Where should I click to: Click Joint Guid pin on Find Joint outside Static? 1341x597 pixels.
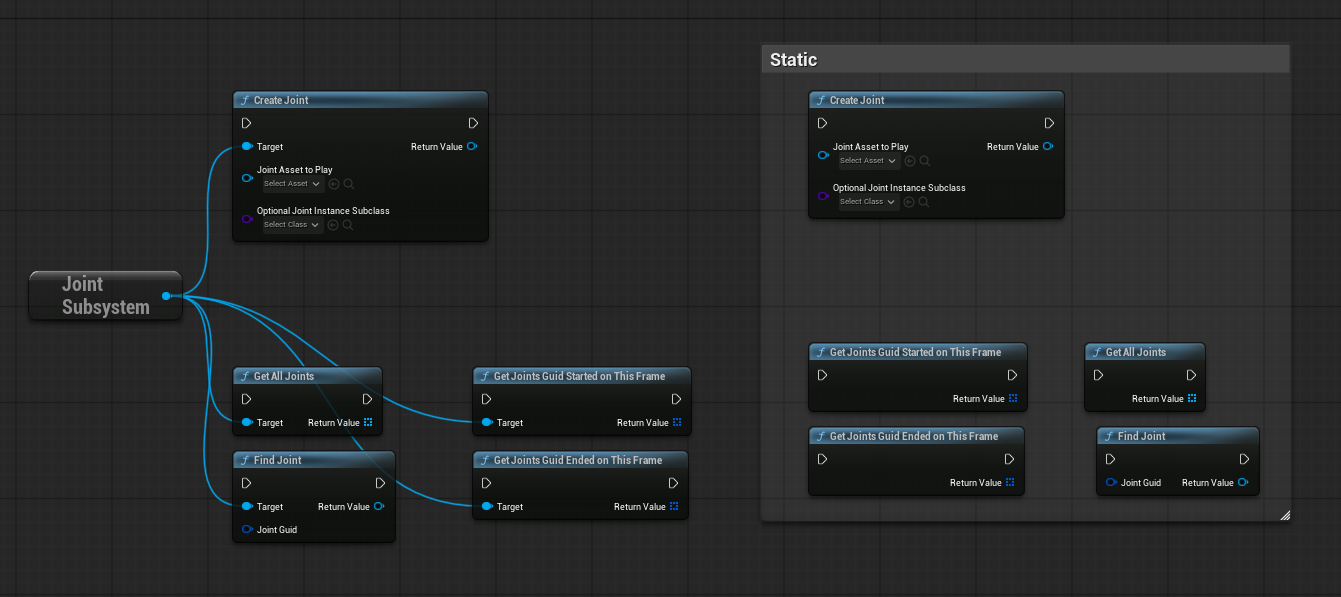coord(247,530)
